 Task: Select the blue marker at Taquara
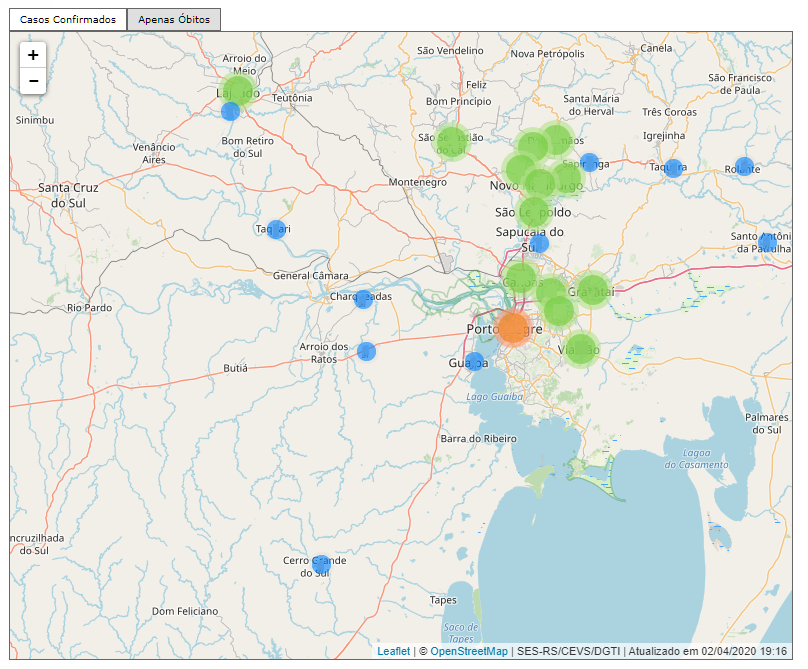point(673,168)
